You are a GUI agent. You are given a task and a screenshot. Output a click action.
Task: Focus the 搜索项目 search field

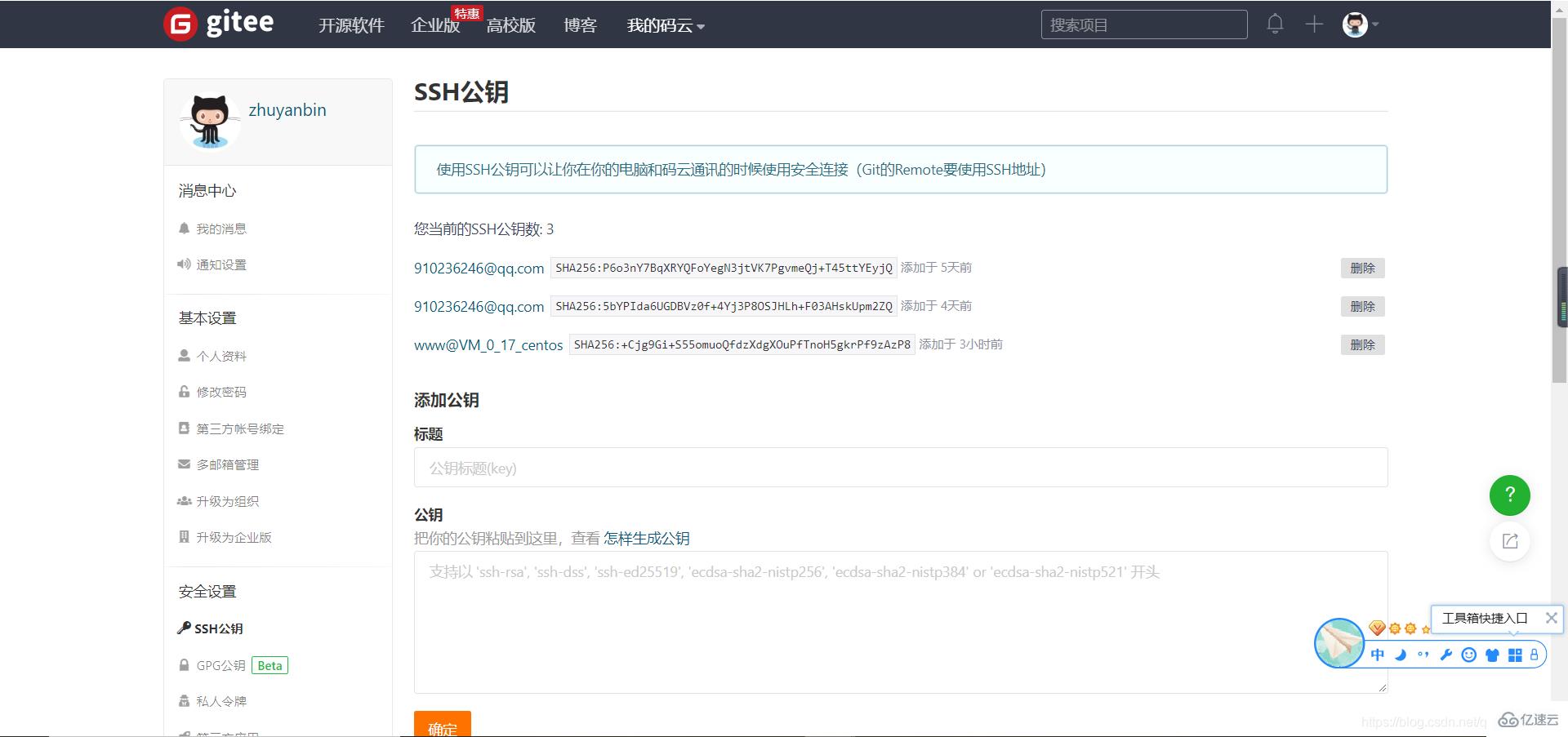pos(1144,24)
